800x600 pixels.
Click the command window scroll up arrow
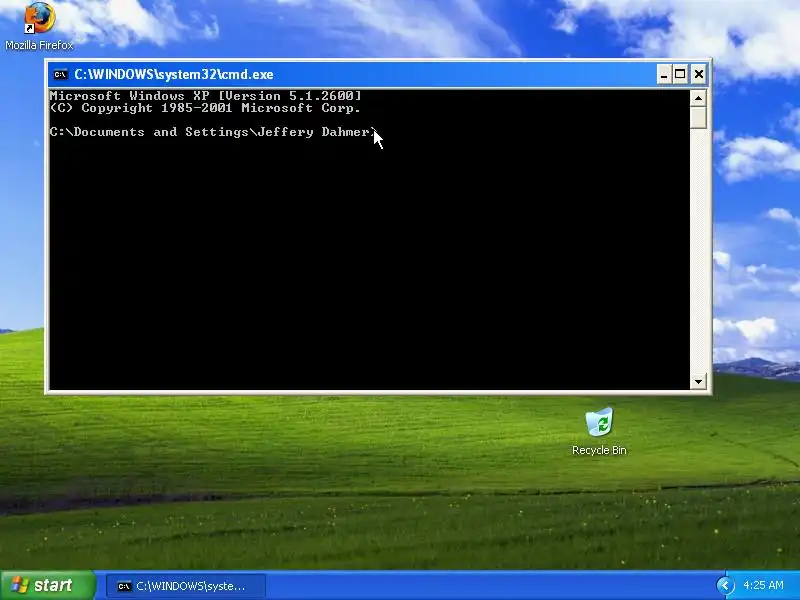click(x=698, y=97)
